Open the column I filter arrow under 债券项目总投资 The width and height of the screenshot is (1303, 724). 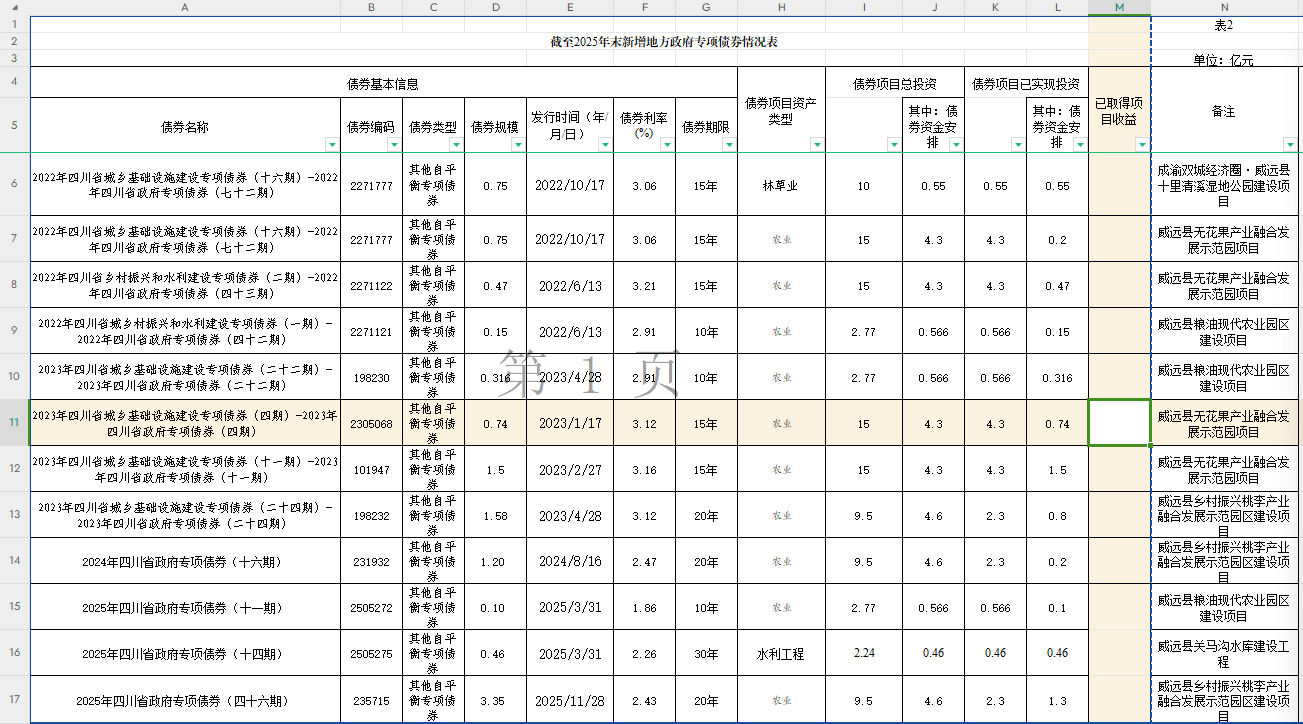coord(893,145)
